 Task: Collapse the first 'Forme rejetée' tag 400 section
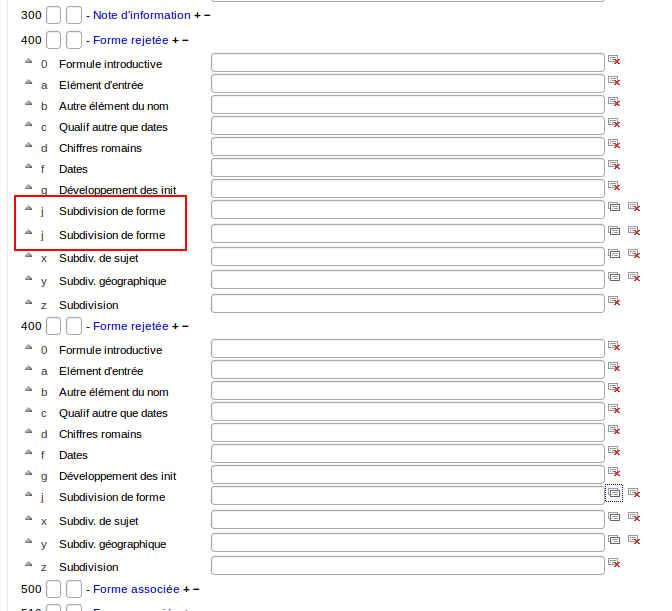(x=130, y=40)
